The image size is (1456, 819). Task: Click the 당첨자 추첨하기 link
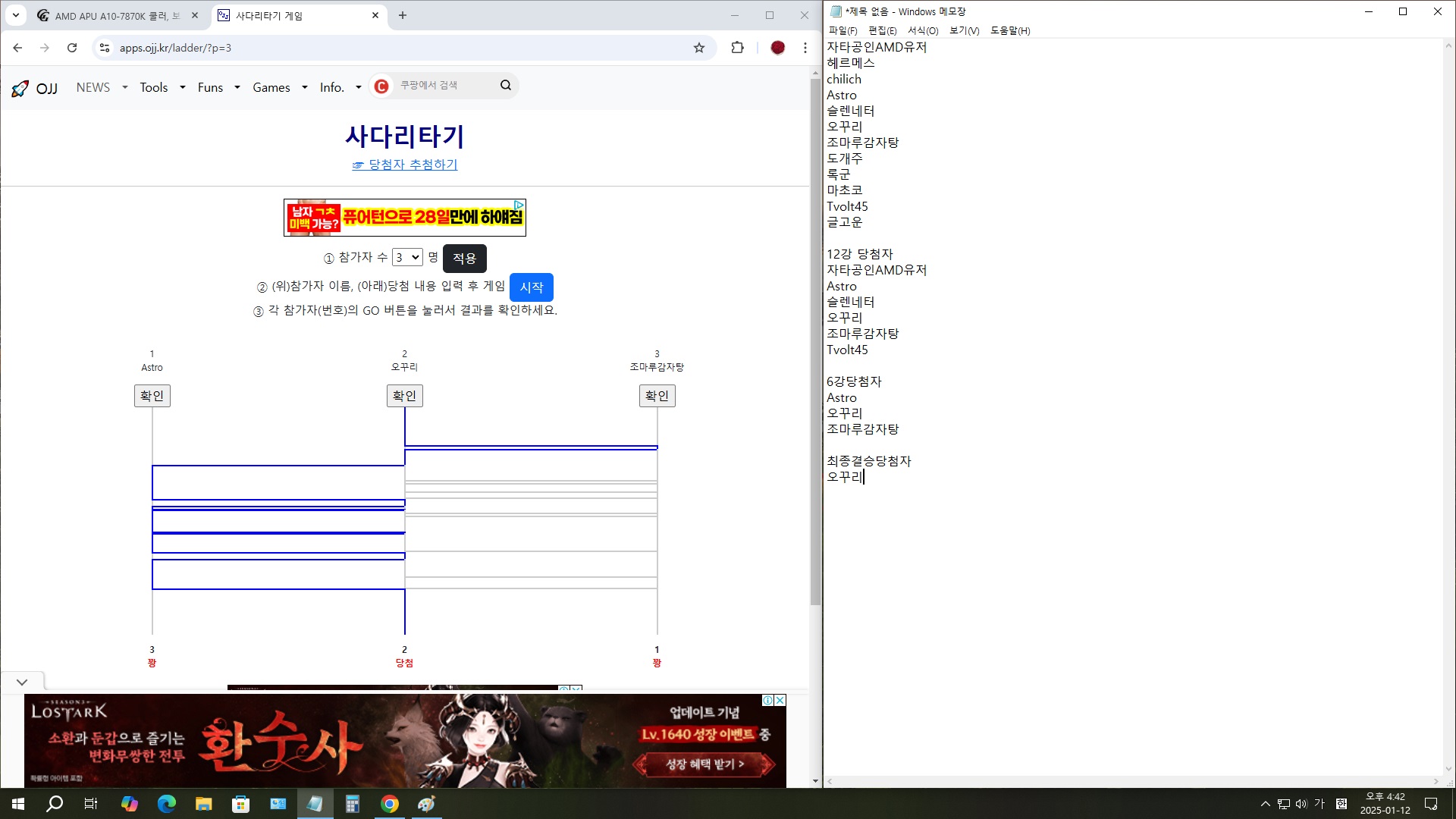click(x=405, y=165)
